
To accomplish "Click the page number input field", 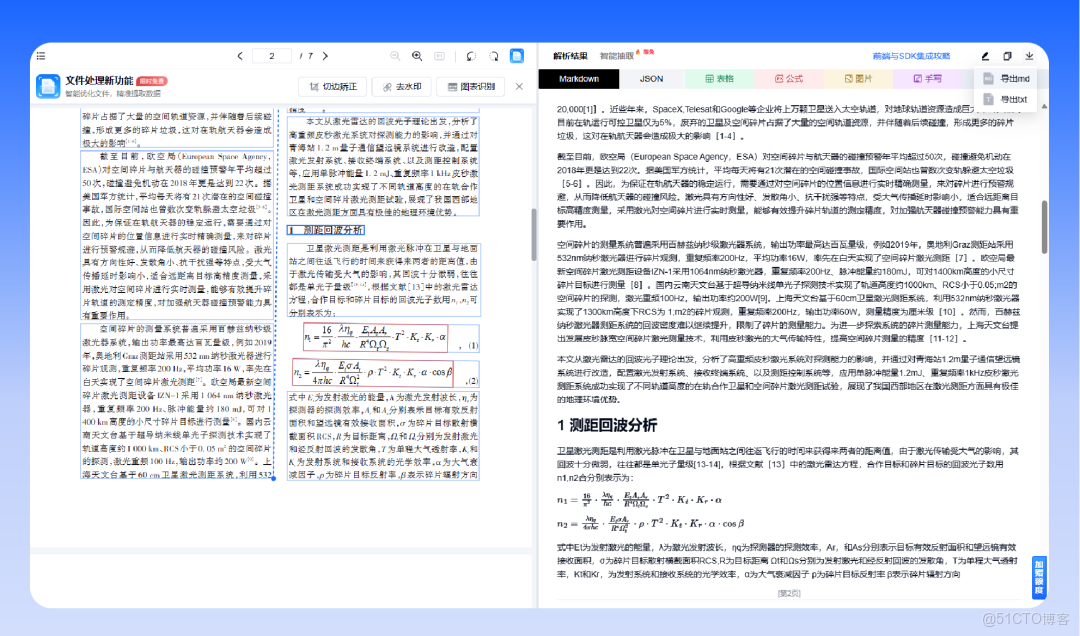I will click(x=272, y=56).
